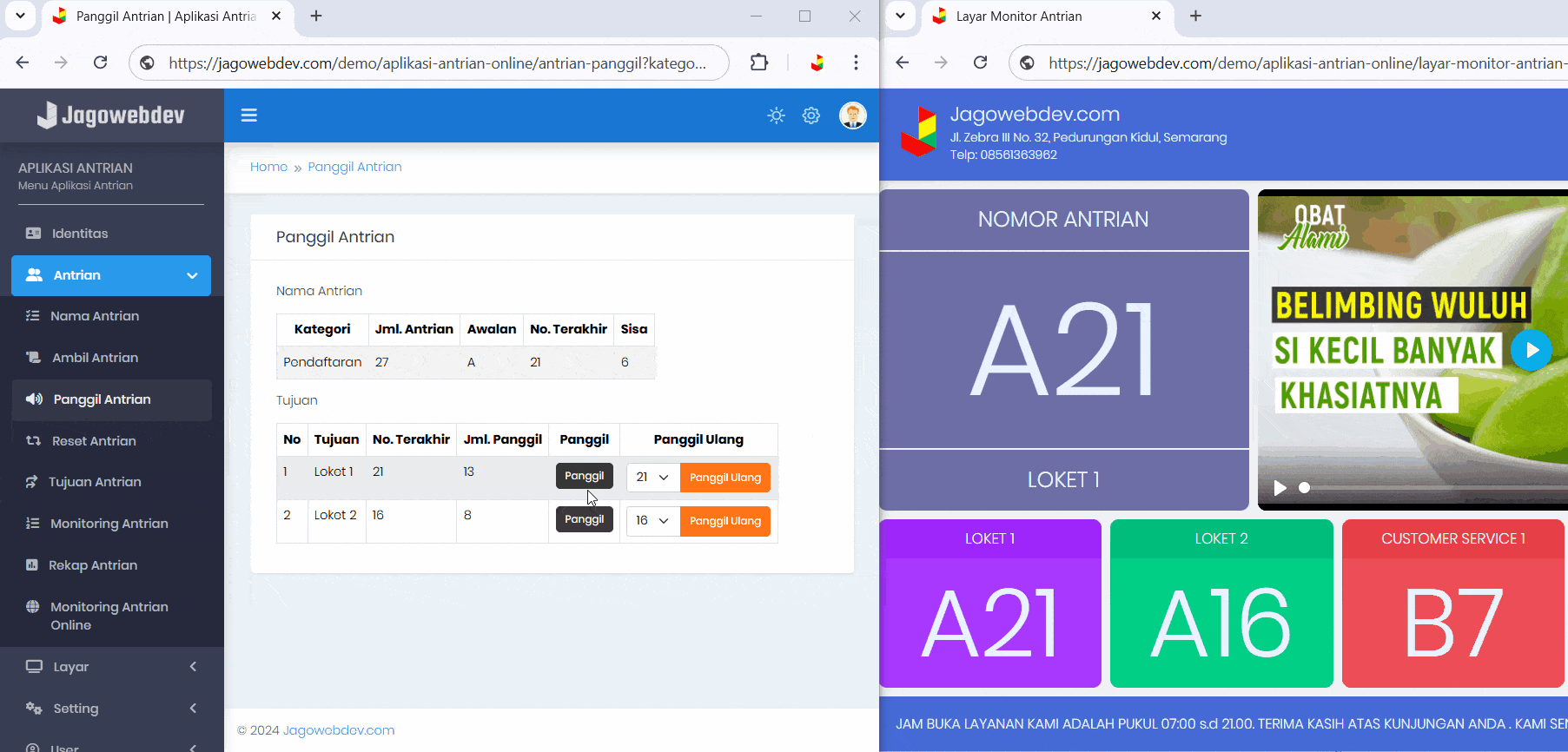This screenshot has height=752, width=1568.
Task: Click the user avatar icon
Action: (852, 115)
